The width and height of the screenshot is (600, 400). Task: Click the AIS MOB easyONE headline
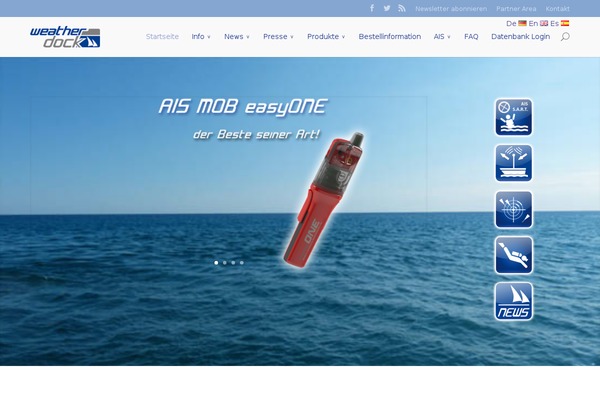[x=243, y=107]
